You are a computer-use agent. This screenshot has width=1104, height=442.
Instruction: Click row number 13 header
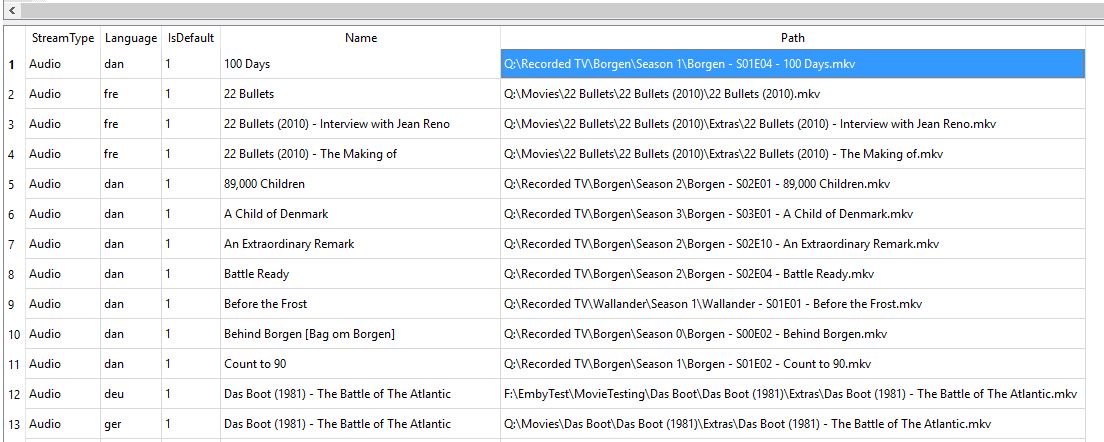click(x=12, y=424)
